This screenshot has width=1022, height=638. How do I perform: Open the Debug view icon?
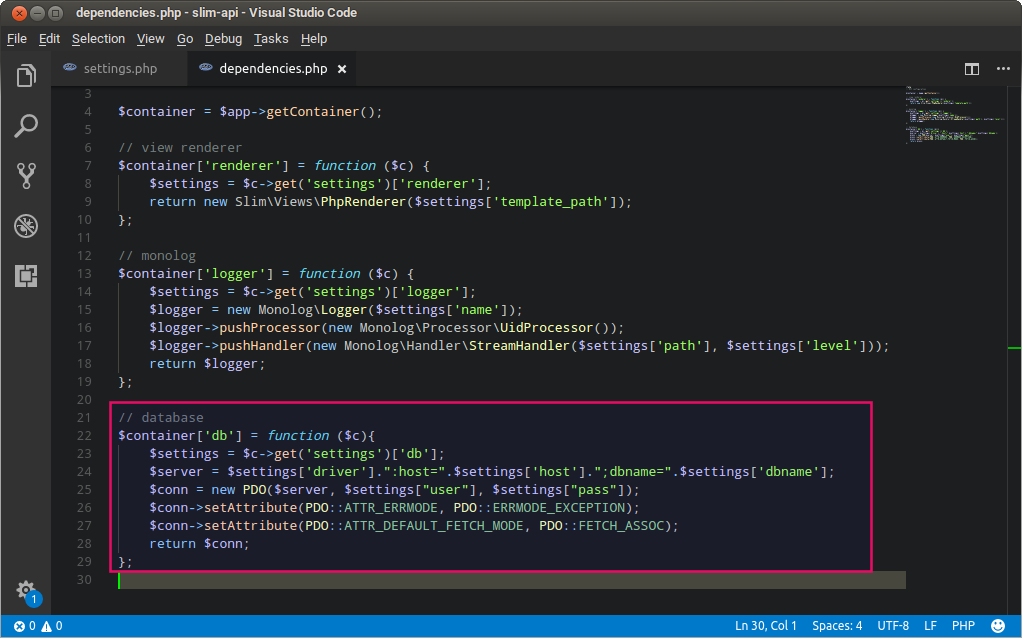pos(26,226)
